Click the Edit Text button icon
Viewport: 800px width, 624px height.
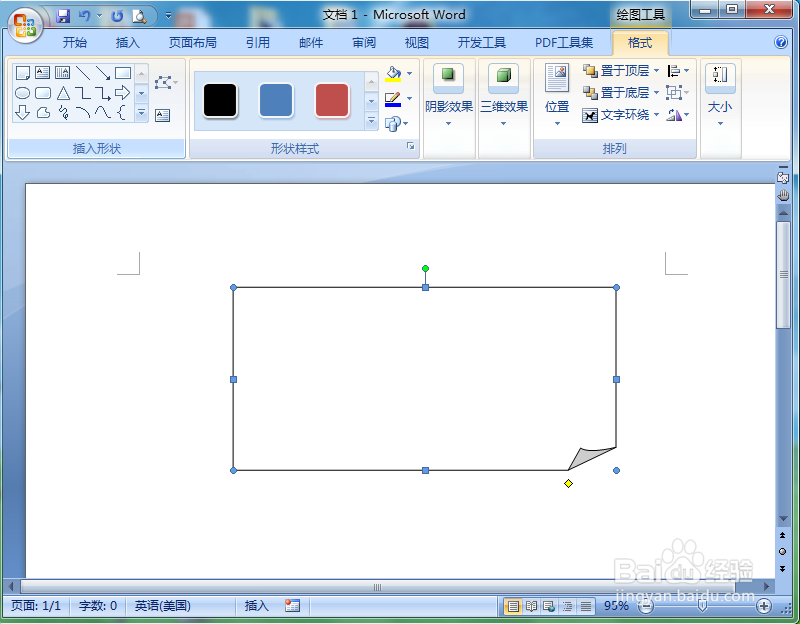163,115
